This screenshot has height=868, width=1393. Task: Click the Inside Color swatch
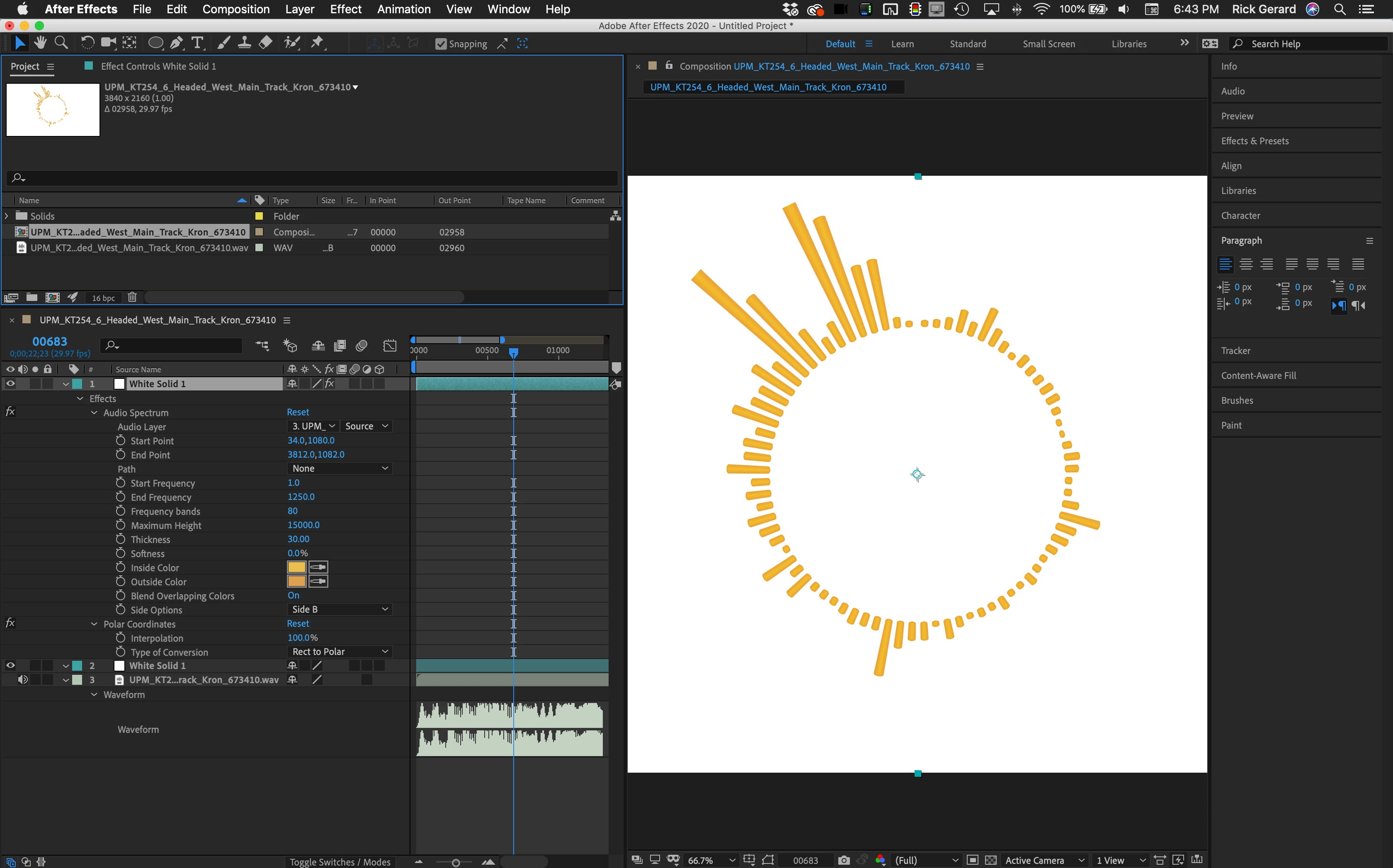296,567
